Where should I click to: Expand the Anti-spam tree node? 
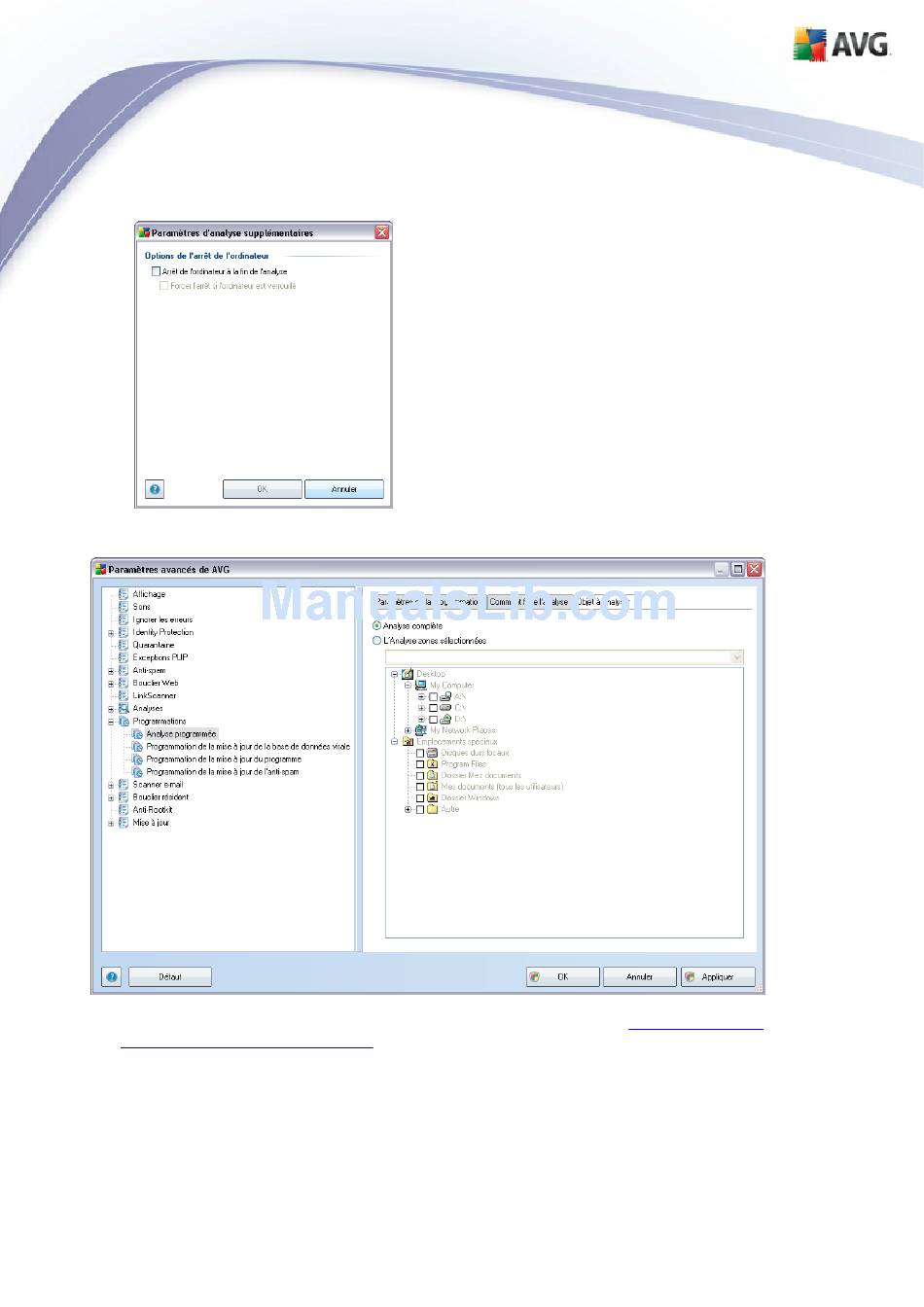pos(111,671)
